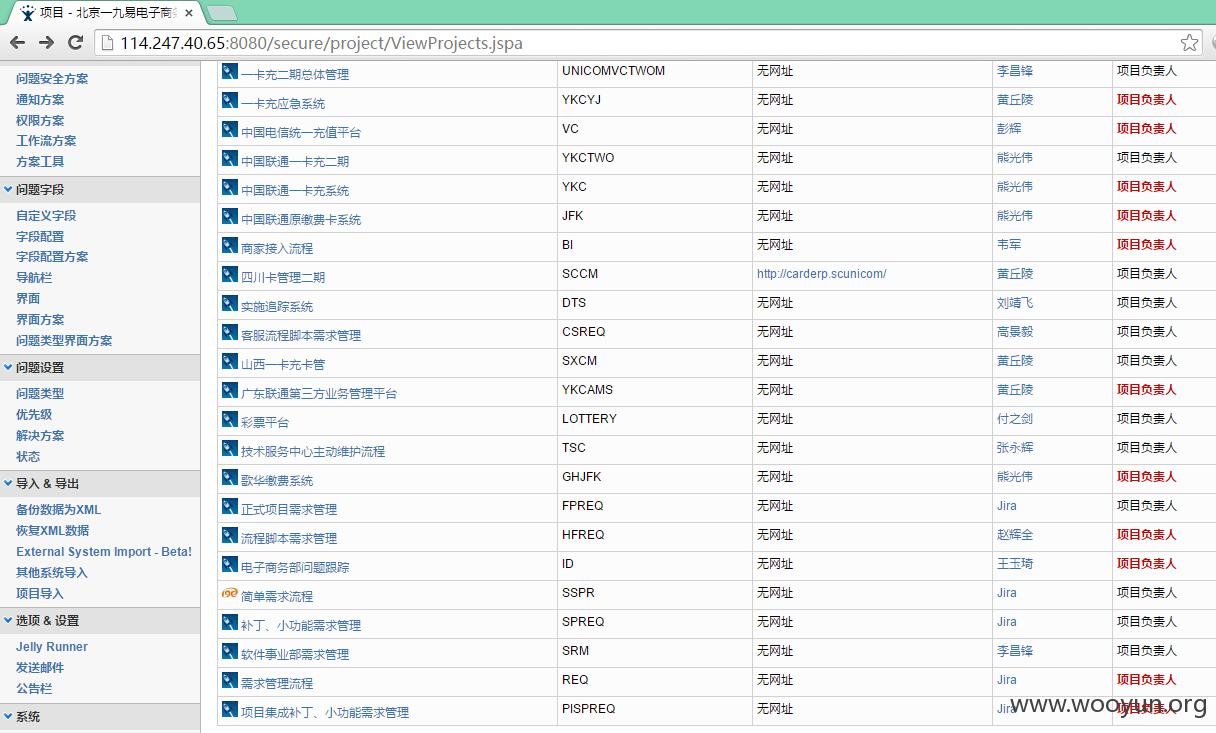This screenshot has width=1216, height=733.
Task: Open user 李昌峰 in 一卡充二期总体管理 row
Action: point(1015,71)
